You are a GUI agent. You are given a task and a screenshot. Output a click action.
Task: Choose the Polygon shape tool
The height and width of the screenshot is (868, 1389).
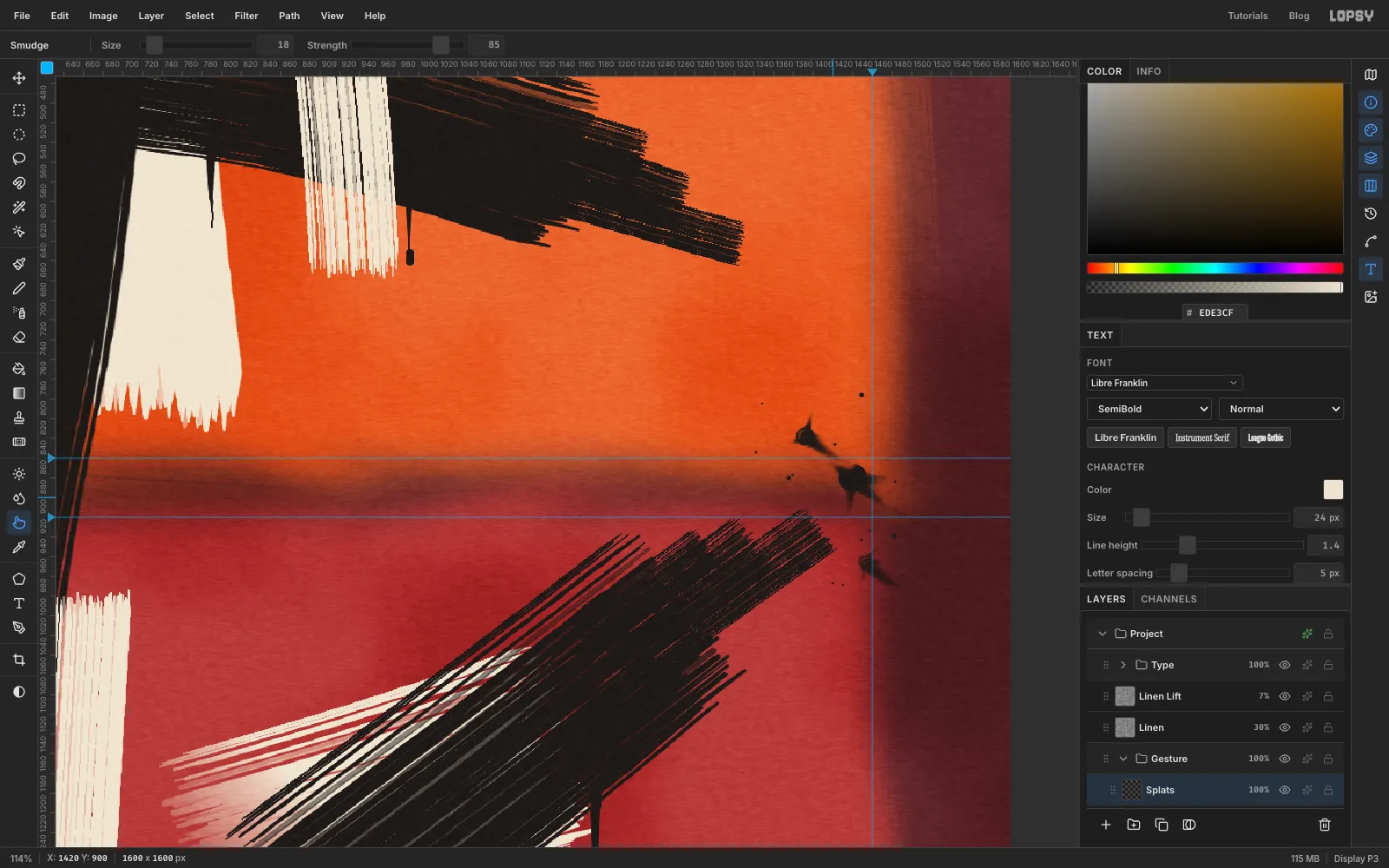(x=19, y=579)
